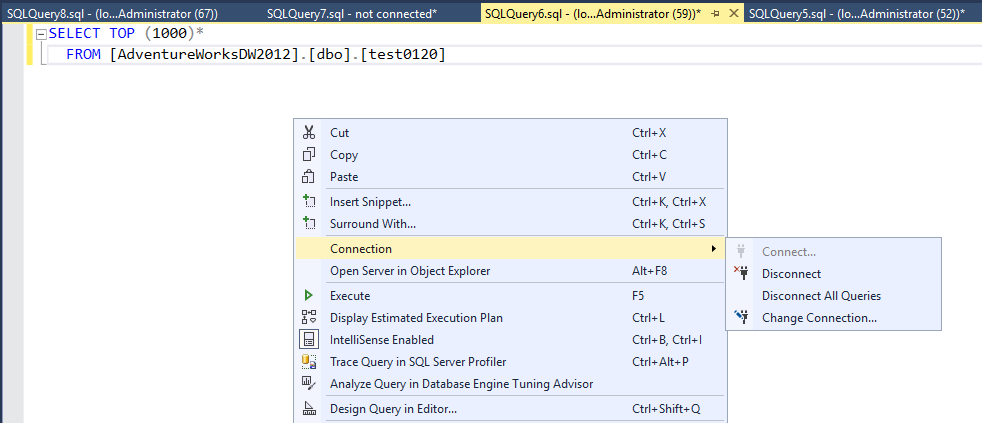Click the Trace Query Profiler icon
Image resolution: width=982 pixels, height=423 pixels.
click(x=308, y=362)
